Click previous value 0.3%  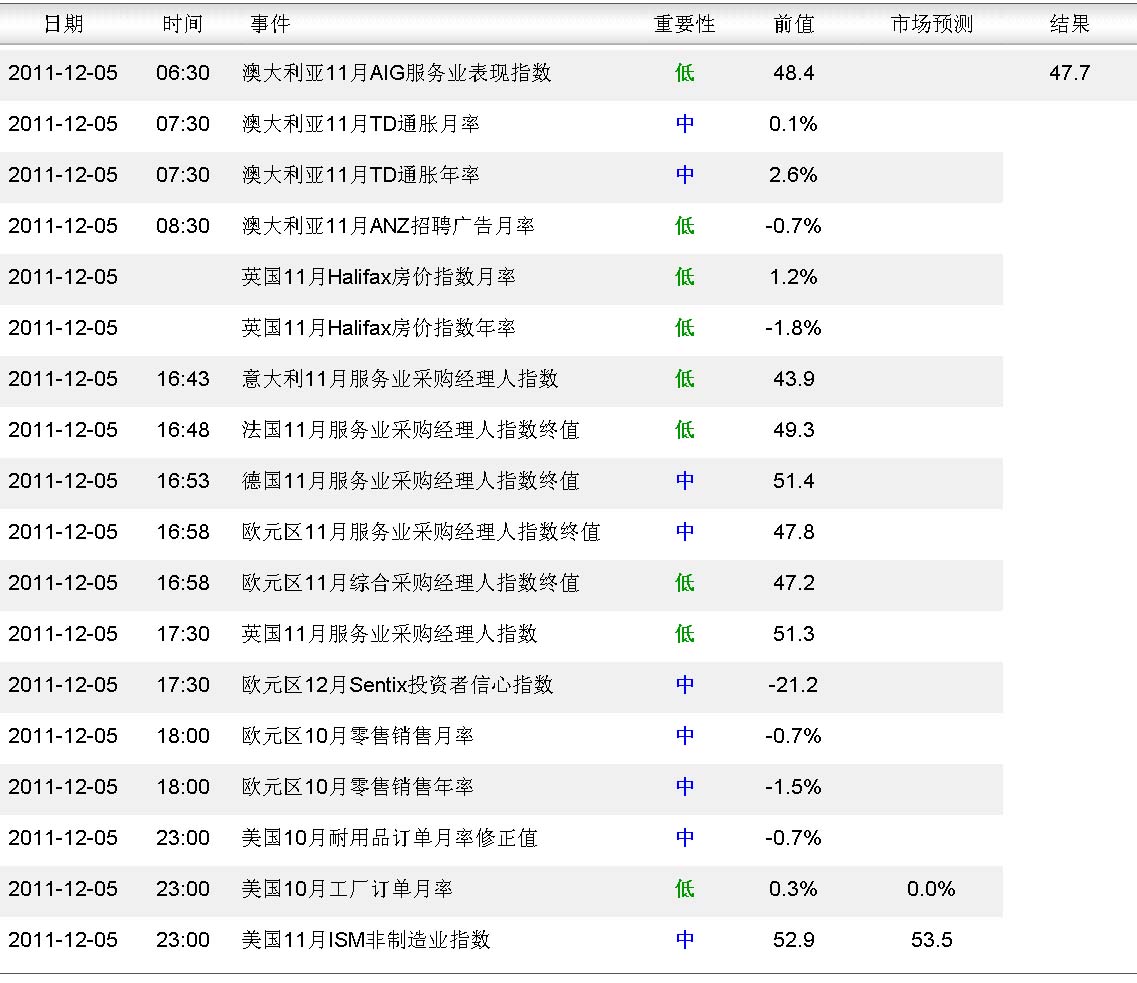click(793, 889)
